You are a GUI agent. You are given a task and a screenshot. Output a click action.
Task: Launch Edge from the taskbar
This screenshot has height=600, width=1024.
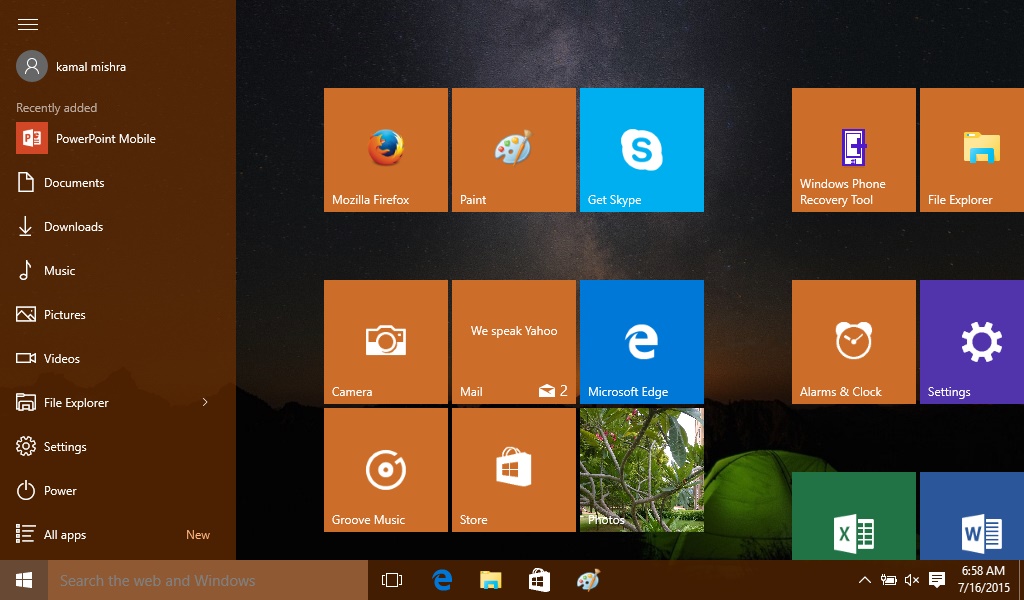(442, 580)
